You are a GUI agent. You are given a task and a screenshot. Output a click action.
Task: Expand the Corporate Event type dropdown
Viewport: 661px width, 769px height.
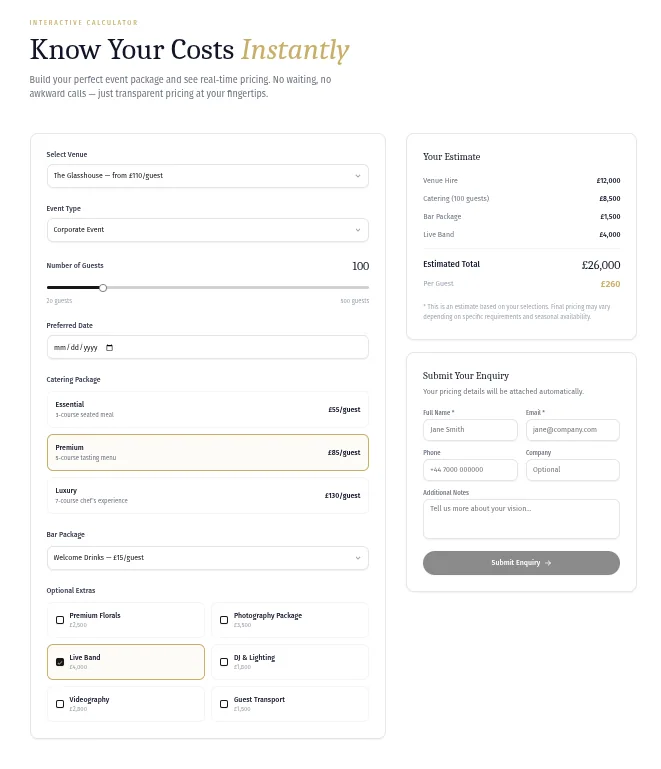(x=200, y=230)
